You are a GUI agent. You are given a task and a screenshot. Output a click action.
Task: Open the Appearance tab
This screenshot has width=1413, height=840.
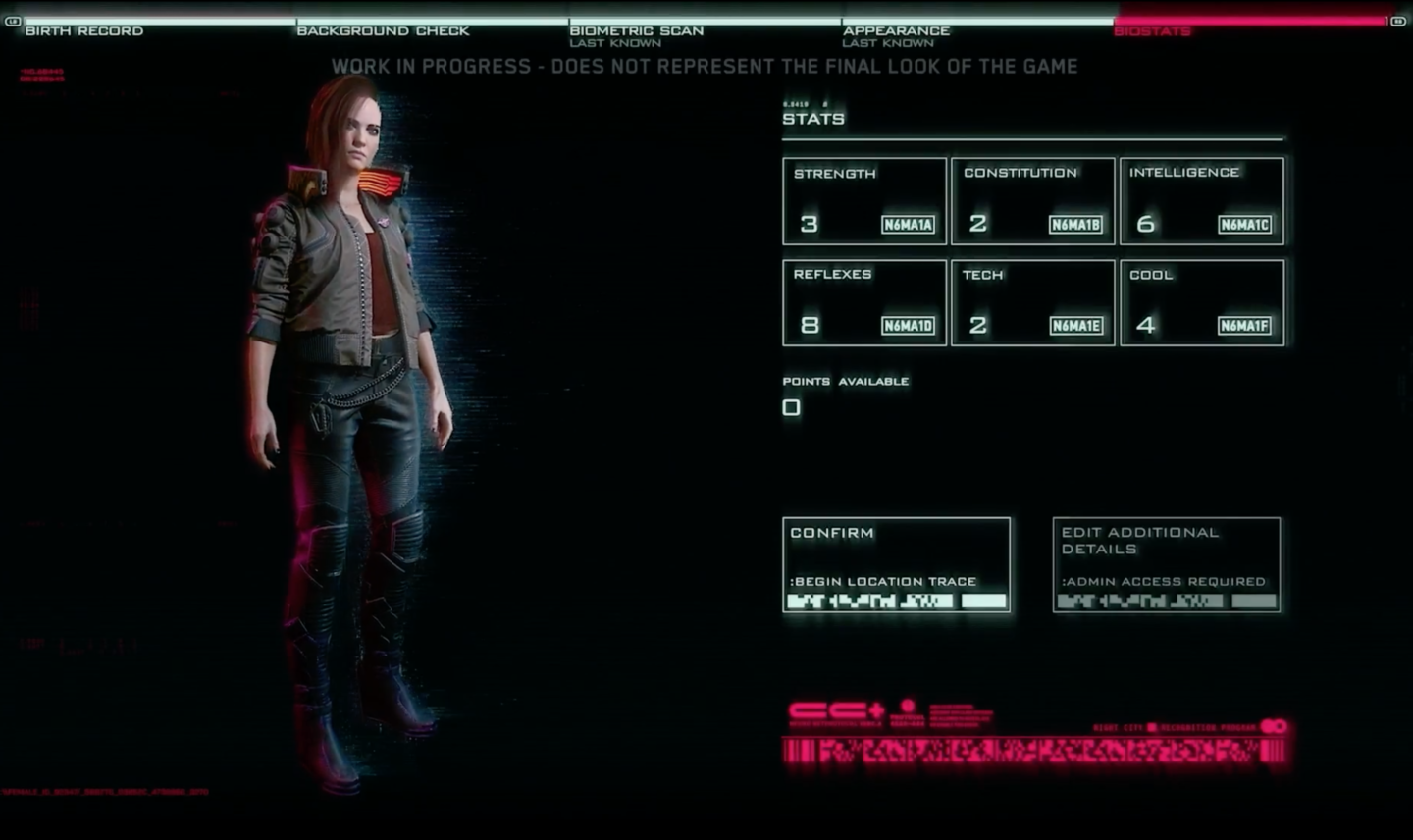(x=896, y=30)
